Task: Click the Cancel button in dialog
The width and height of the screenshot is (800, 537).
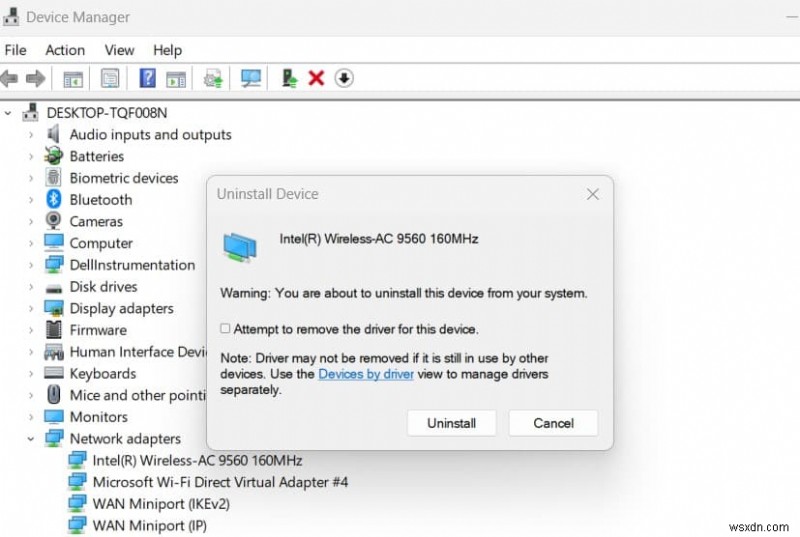Action: click(x=553, y=423)
